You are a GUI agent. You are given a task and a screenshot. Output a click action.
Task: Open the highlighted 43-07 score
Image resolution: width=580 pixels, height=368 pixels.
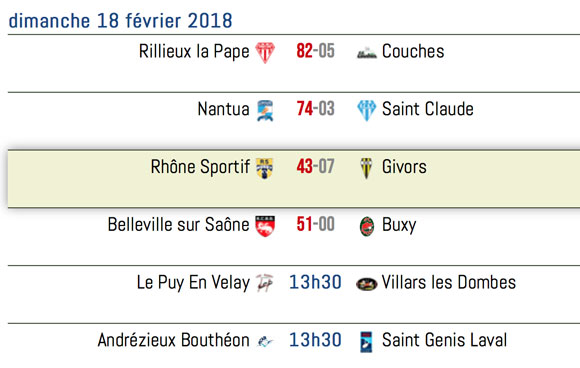pos(316,166)
